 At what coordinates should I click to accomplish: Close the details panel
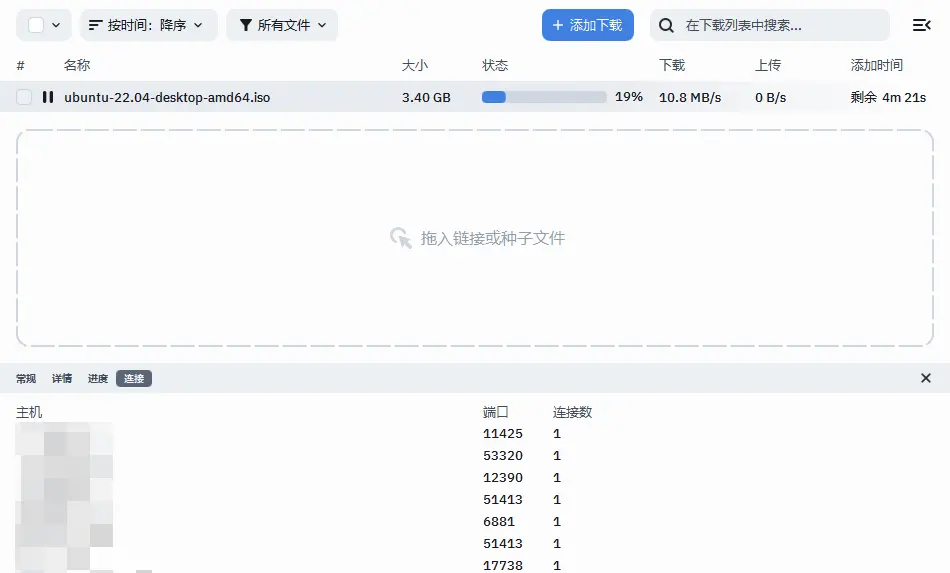(x=926, y=378)
